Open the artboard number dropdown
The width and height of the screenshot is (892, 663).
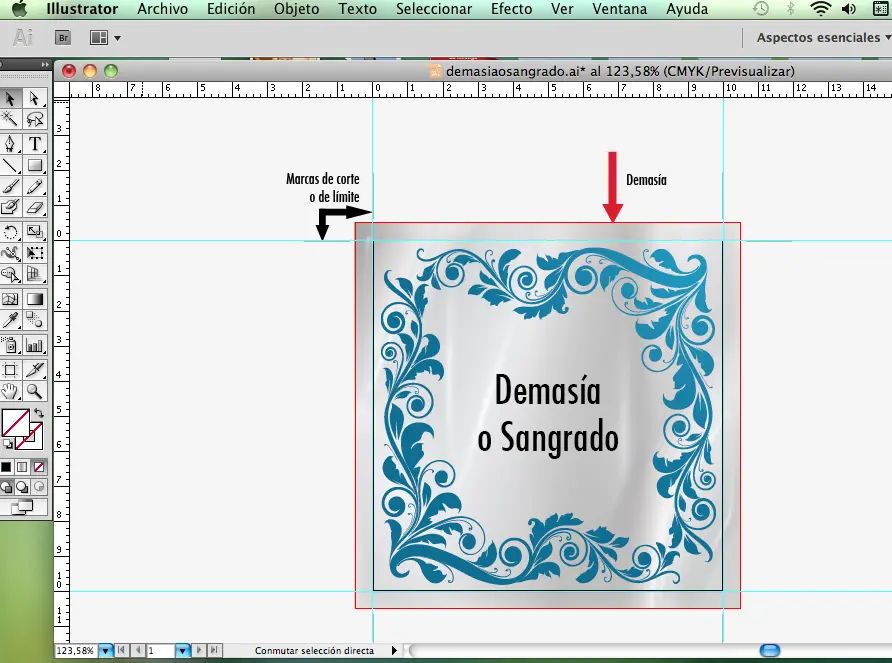(x=181, y=650)
